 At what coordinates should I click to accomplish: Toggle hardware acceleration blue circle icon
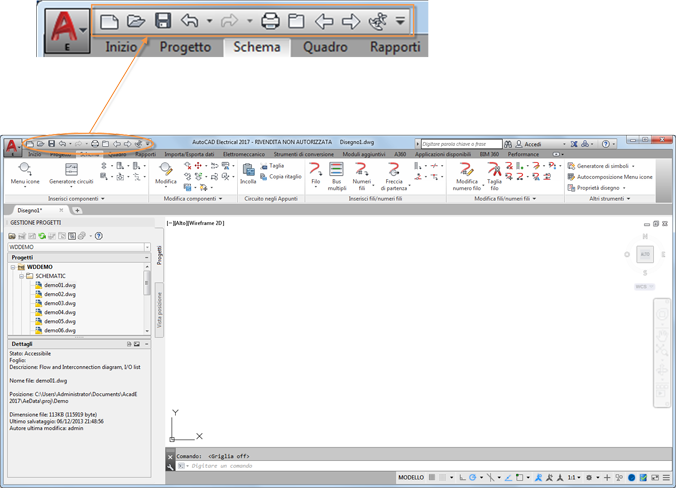[x=632, y=477]
